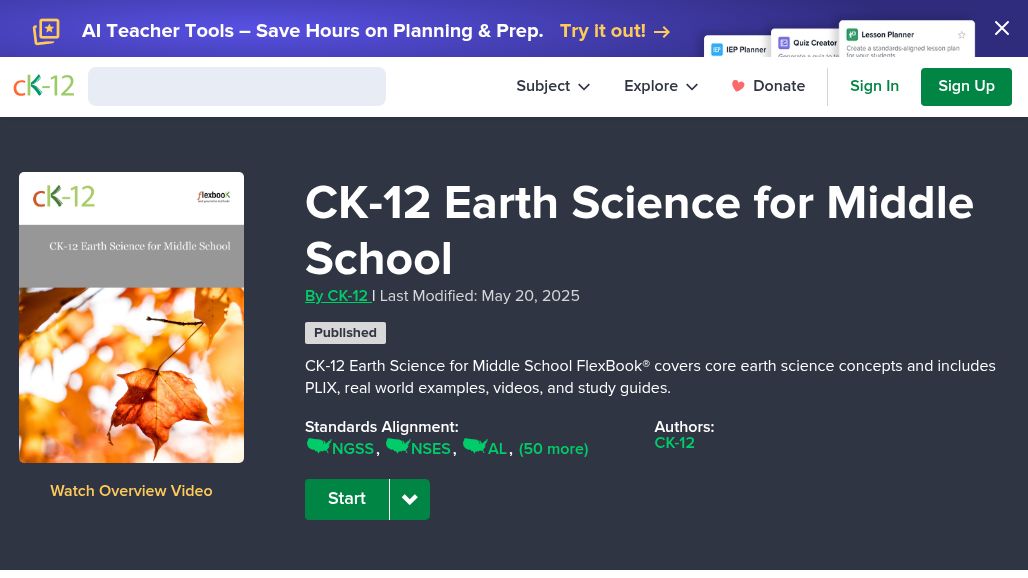Click the Earth Science book cover thumbnail
The width and height of the screenshot is (1028, 578).
(131, 317)
